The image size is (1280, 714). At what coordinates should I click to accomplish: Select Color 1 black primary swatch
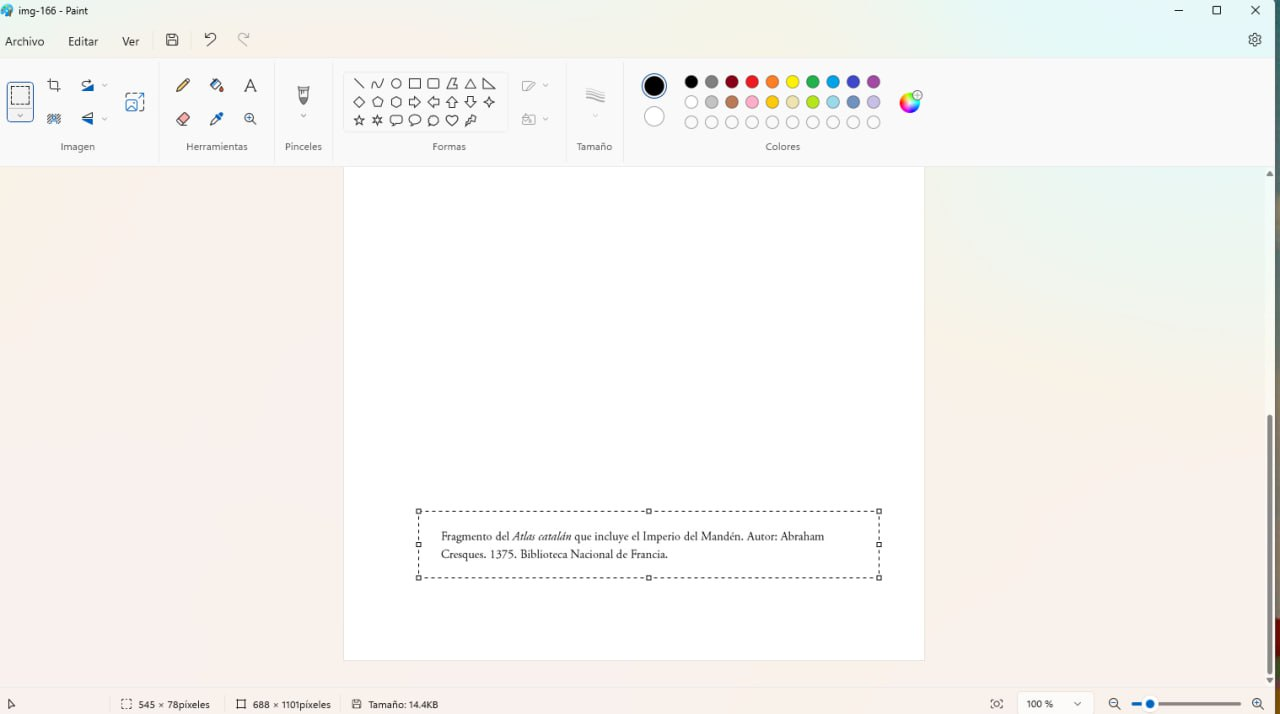[654, 86]
